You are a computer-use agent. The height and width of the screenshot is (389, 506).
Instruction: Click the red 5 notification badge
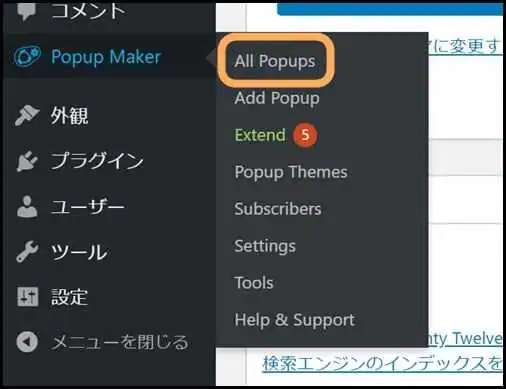305,135
